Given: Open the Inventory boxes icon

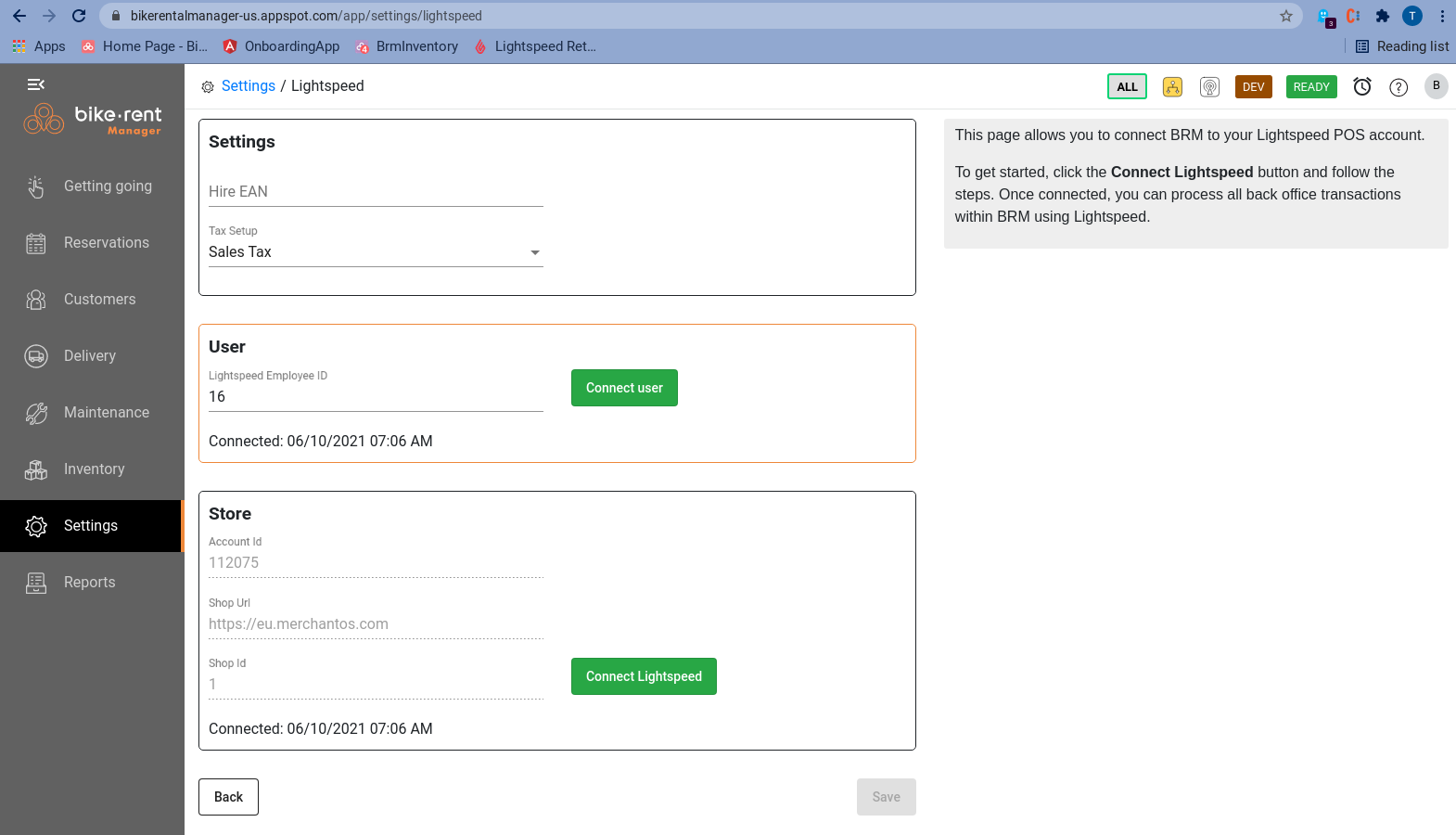Looking at the screenshot, I should 36,469.
